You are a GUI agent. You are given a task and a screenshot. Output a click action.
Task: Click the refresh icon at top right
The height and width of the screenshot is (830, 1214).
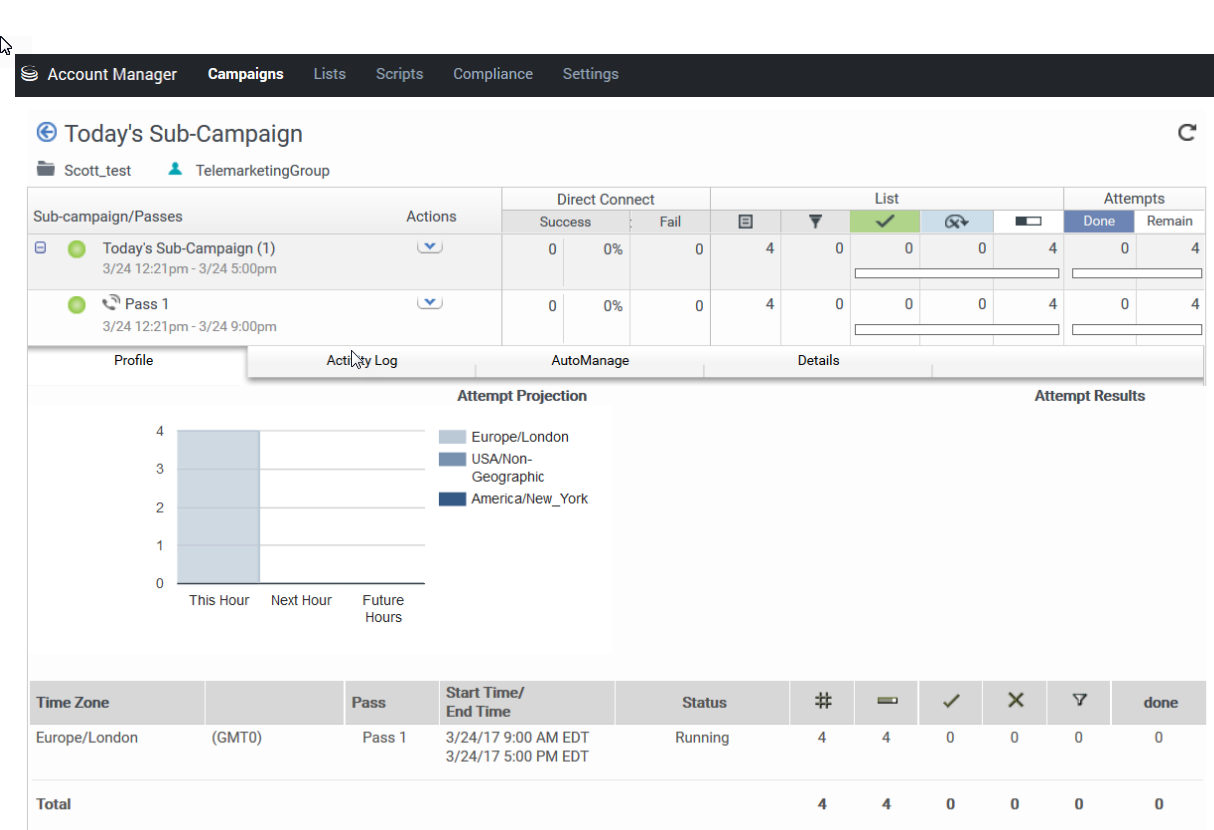(x=1187, y=132)
